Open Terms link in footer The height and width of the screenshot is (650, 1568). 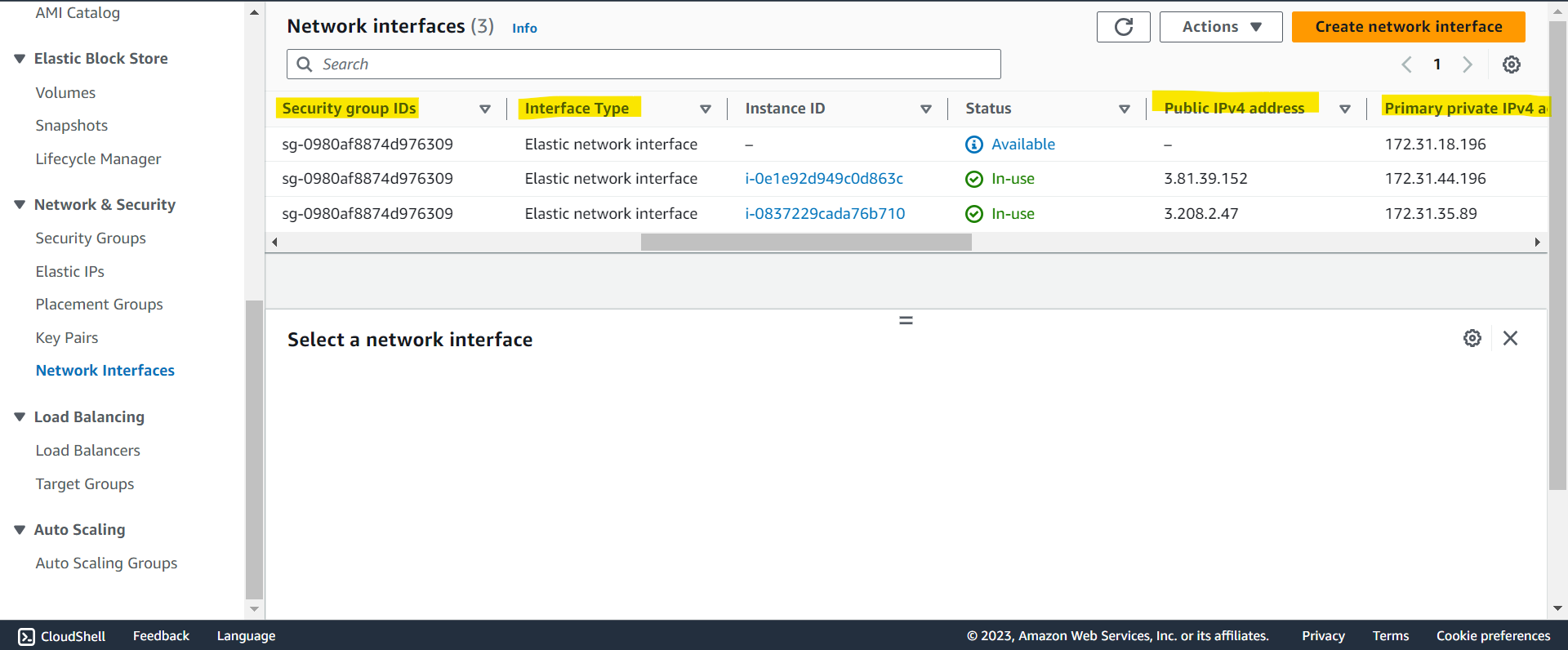pyautogui.click(x=1391, y=636)
